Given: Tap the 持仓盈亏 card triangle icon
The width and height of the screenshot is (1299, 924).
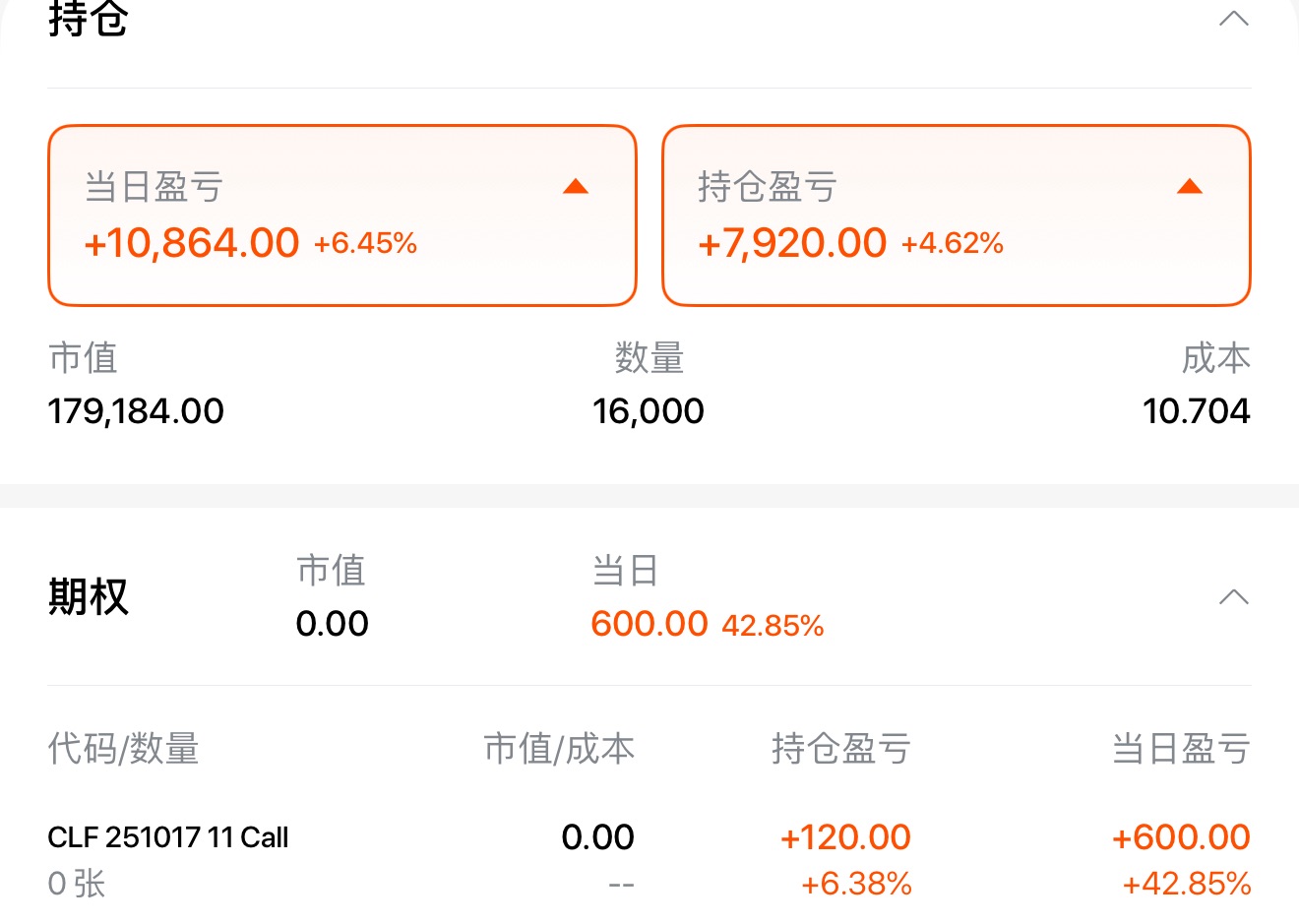Looking at the screenshot, I should click(x=1190, y=186).
